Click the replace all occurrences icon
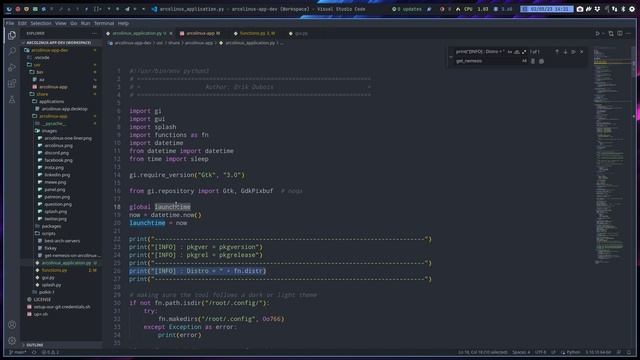640x360 pixels. (541, 61)
